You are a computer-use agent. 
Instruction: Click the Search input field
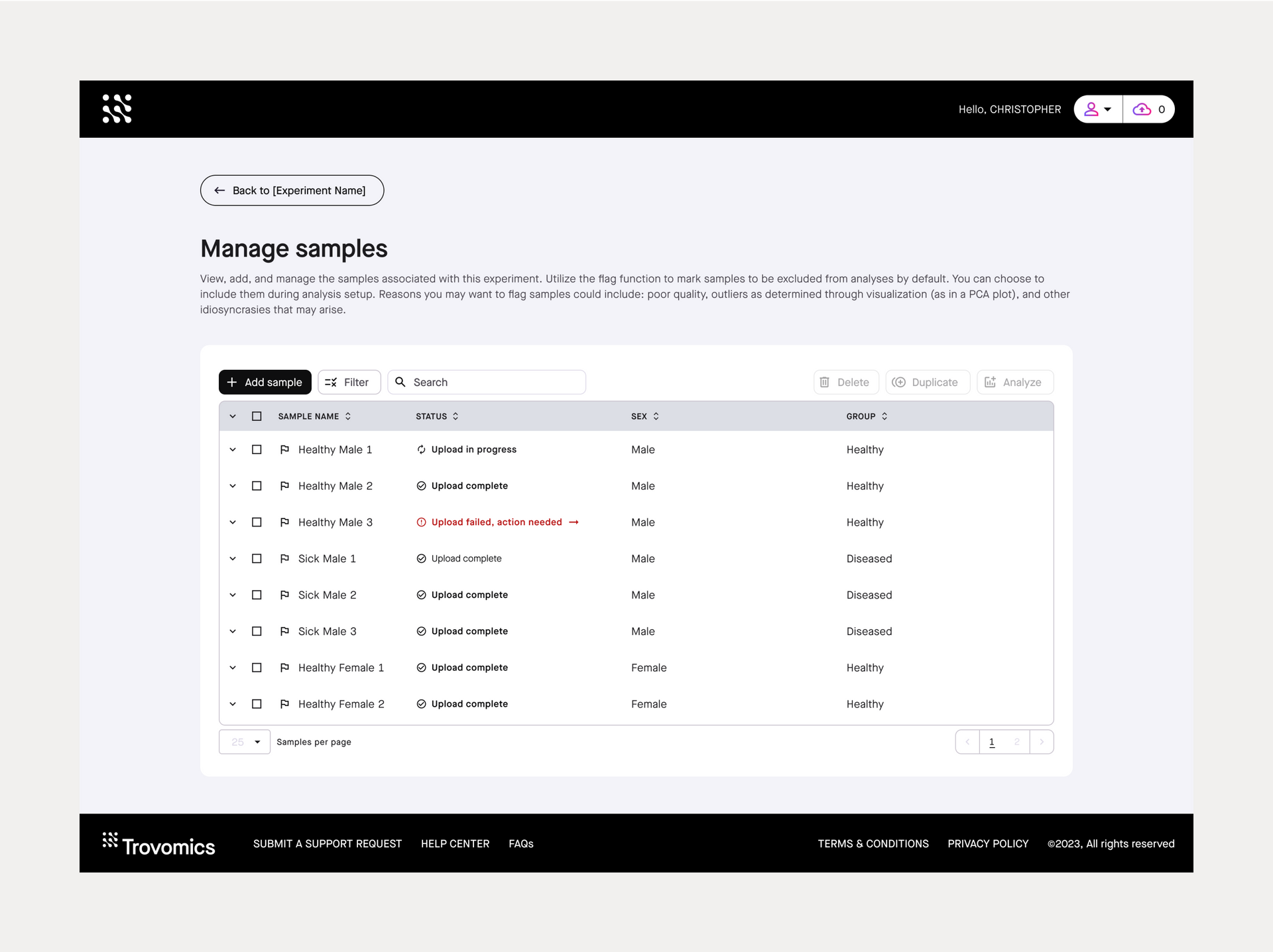click(486, 382)
